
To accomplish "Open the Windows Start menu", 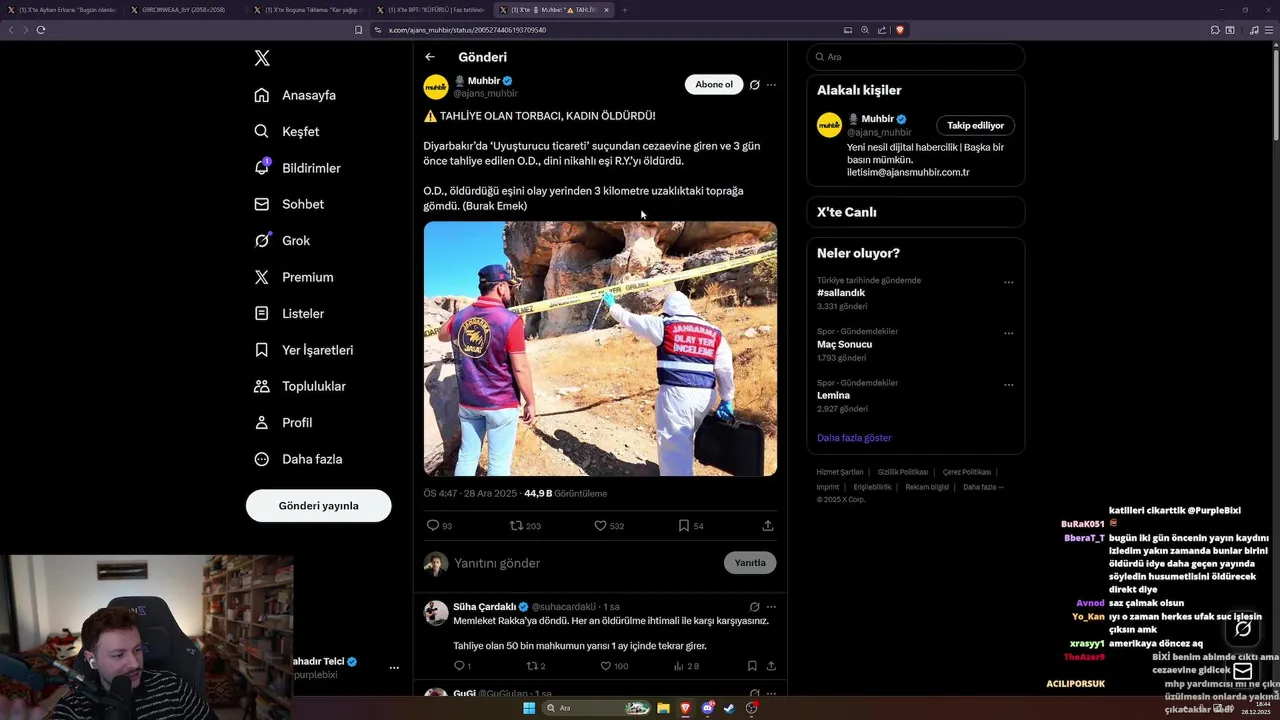I will [x=529, y=708].
